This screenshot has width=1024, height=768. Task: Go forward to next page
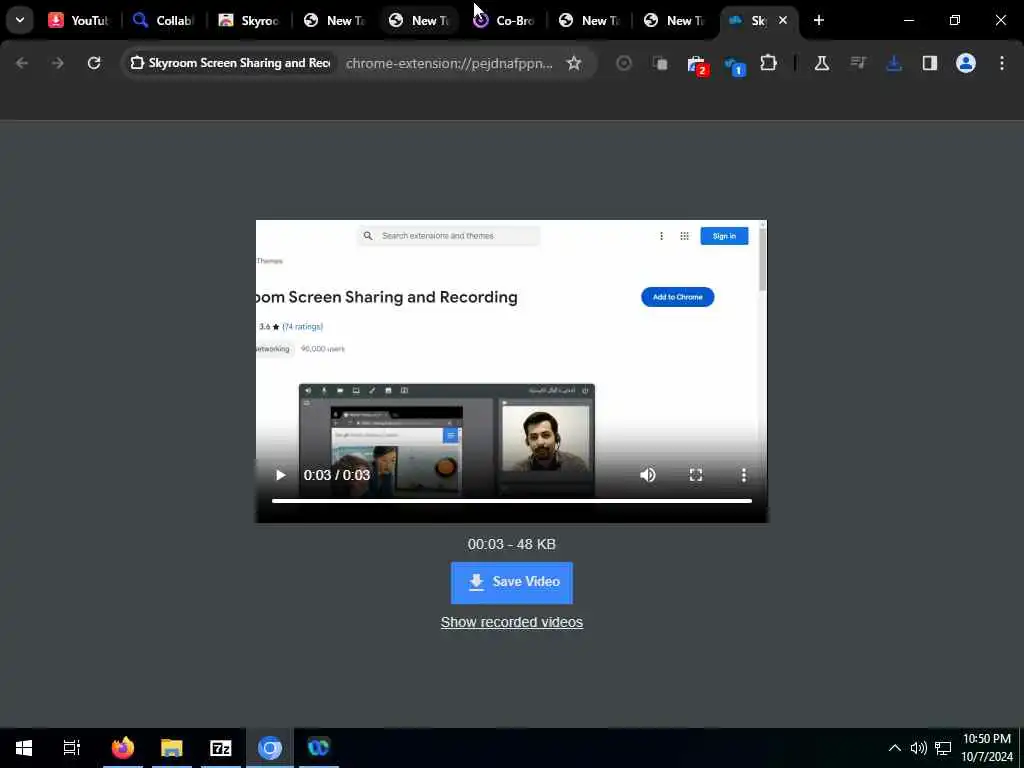(x=57, y=63)
